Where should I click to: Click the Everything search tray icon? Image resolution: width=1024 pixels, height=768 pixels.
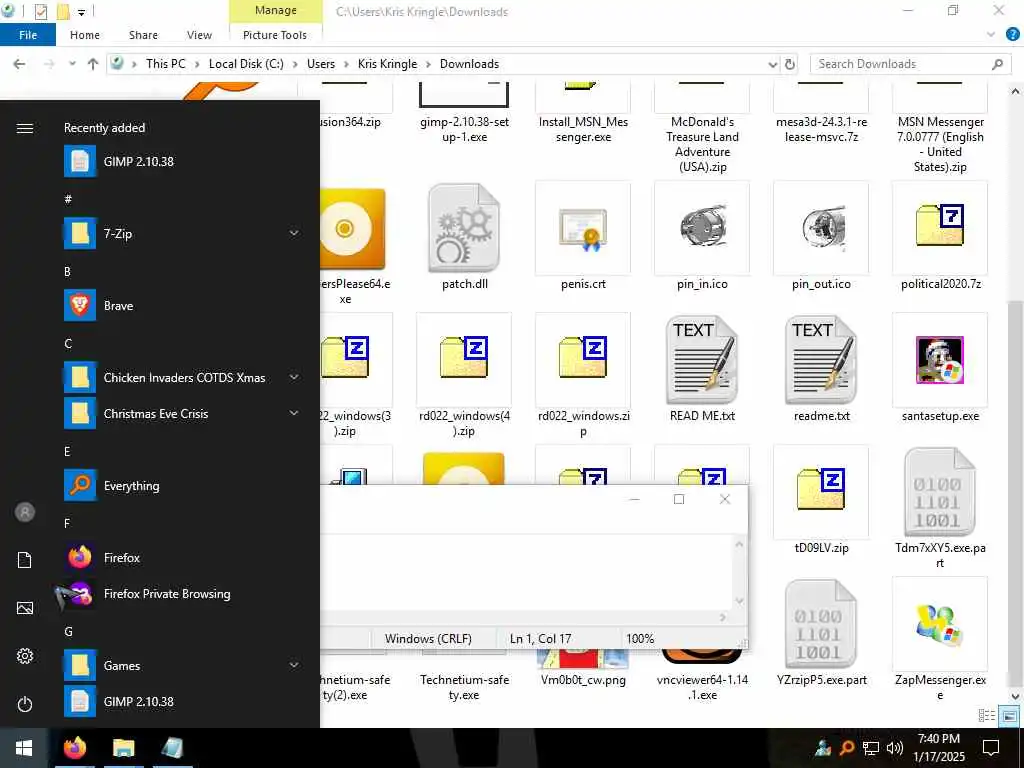847,748
